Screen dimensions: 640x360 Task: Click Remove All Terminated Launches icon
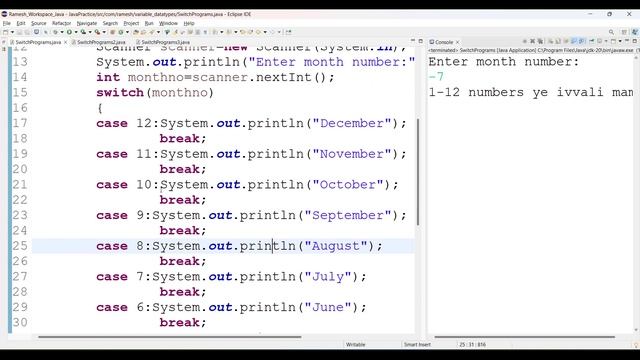pos(540,41)
